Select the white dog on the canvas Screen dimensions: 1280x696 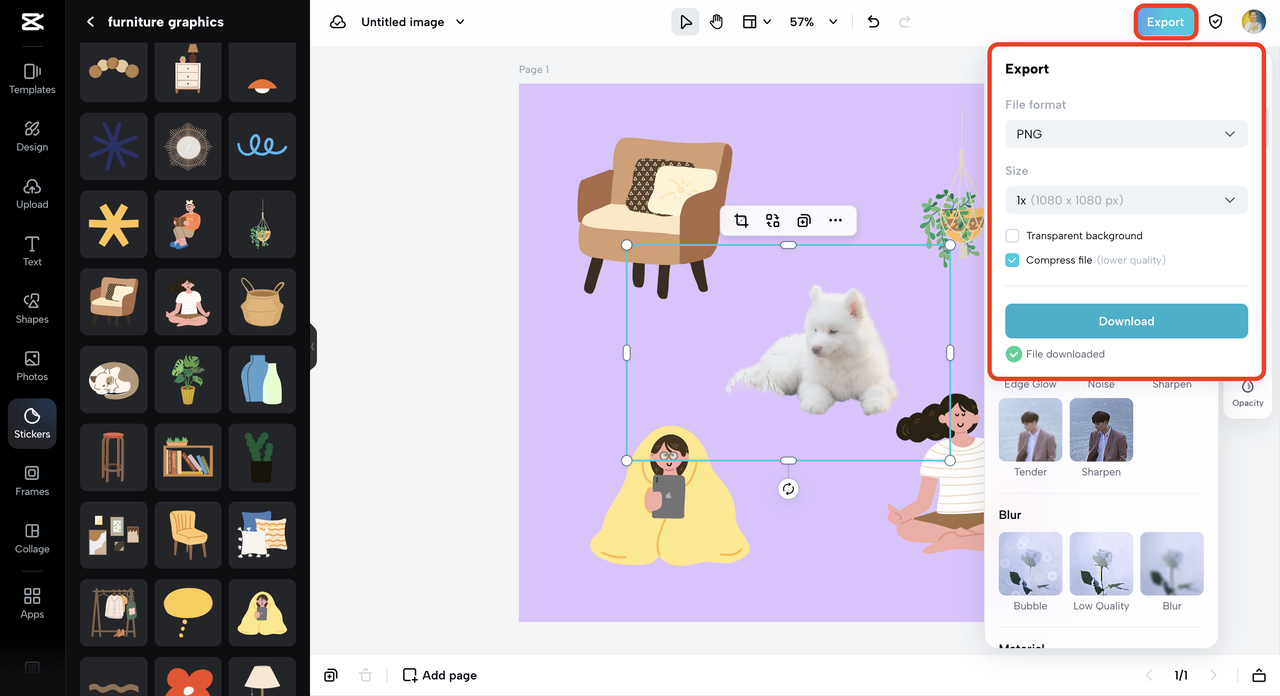pyautogui.click(x=810, y=350)
